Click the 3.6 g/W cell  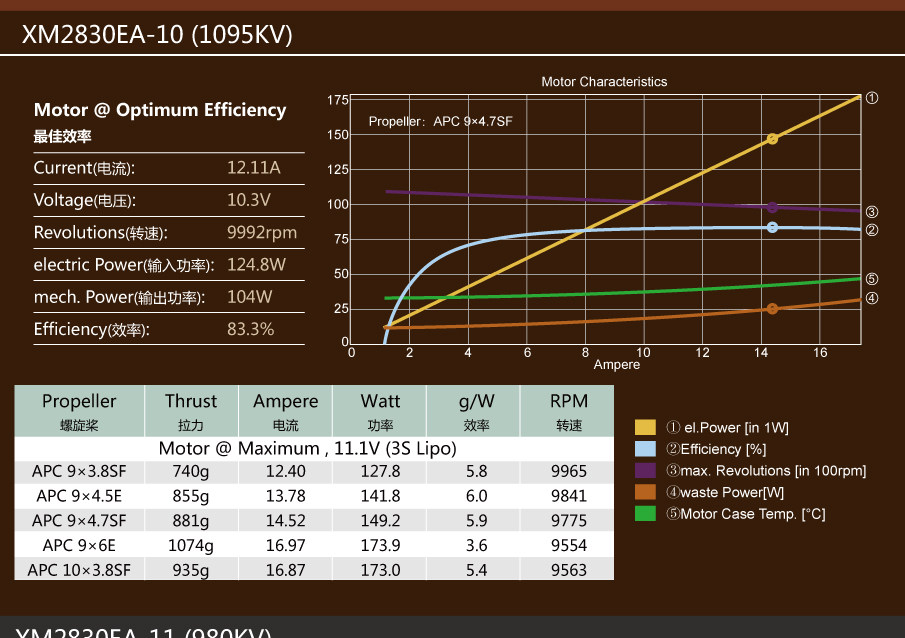click(474, 546)
